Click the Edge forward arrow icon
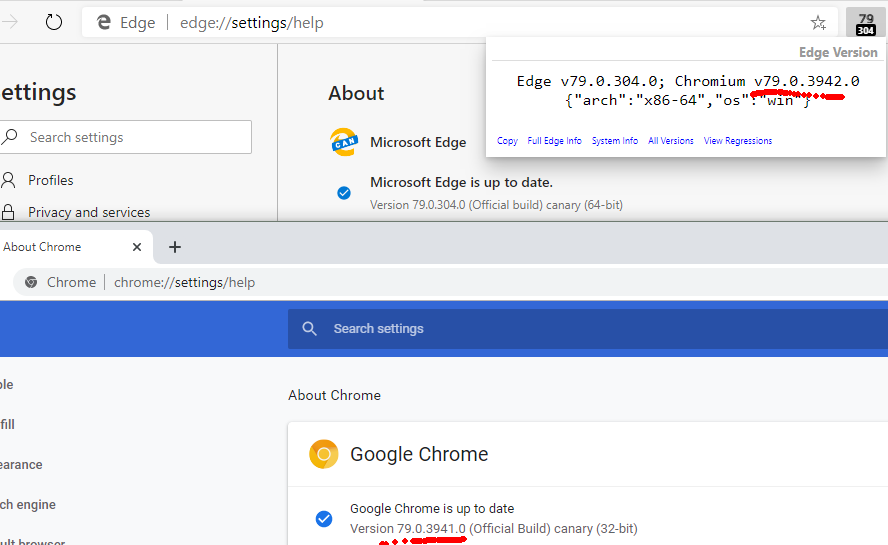This screenshot has width=888, height=545. point(10,23)
